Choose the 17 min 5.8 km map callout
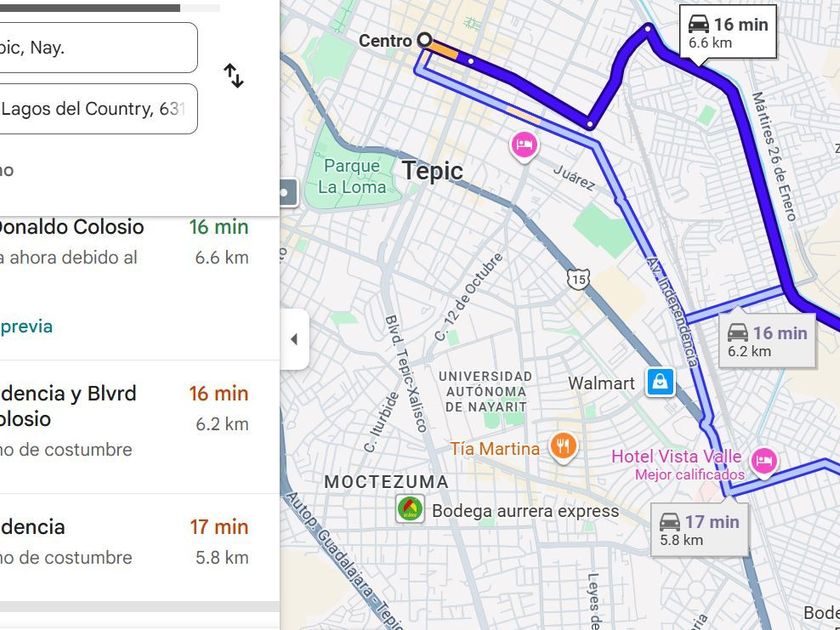The image size is (840, 630). (x=699, y=530)
